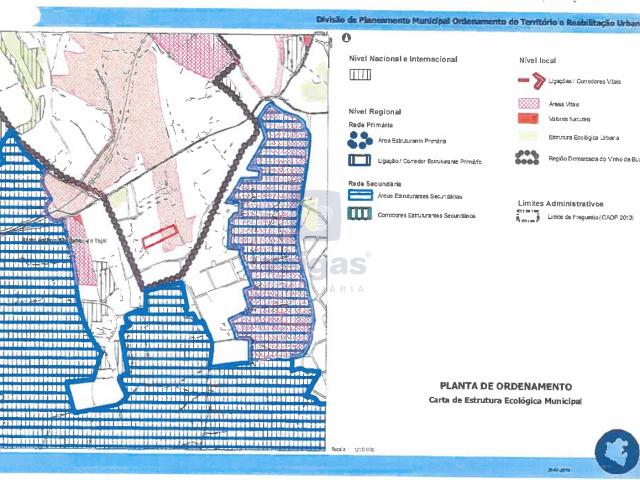
Task: Click the red Valores Naturais swatch
Action: (x=529, y=118)
